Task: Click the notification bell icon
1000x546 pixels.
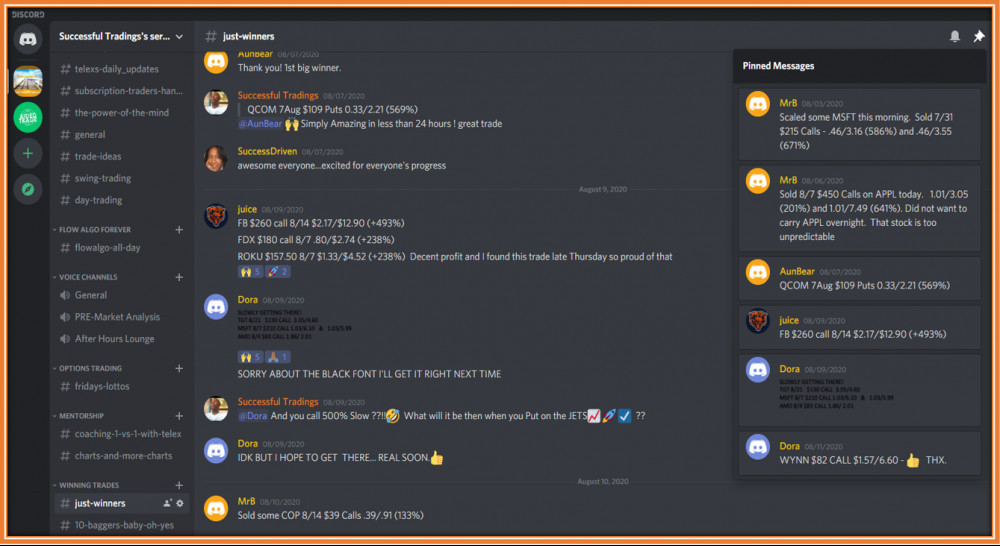Action: (955, 36)
